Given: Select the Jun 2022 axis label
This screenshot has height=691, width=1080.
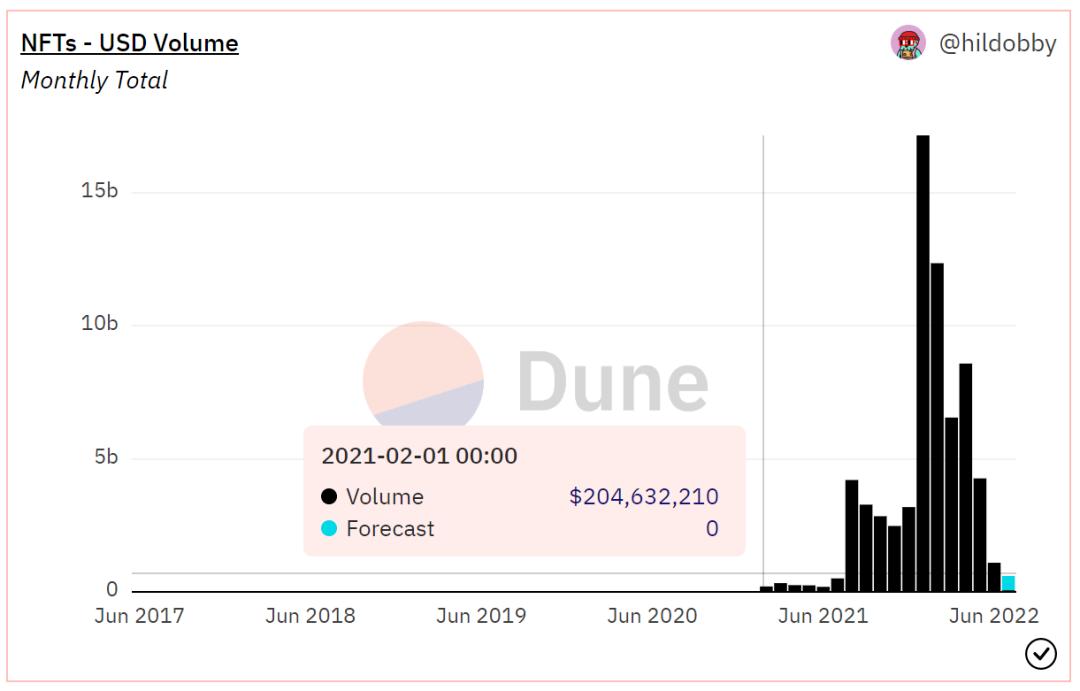Looking at the screenshot, I should [x=994, y=616].
